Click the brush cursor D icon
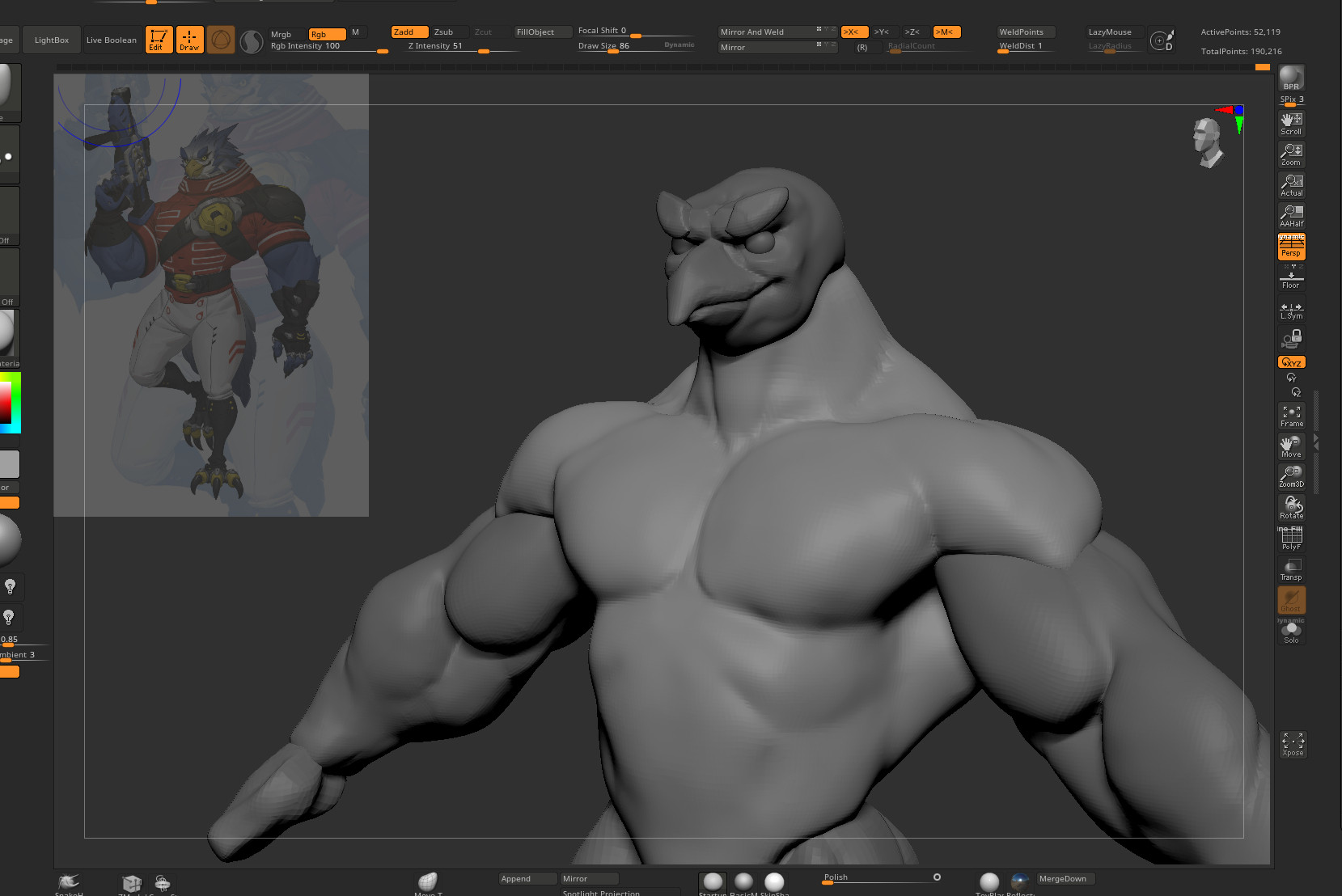 [1162, 40]
